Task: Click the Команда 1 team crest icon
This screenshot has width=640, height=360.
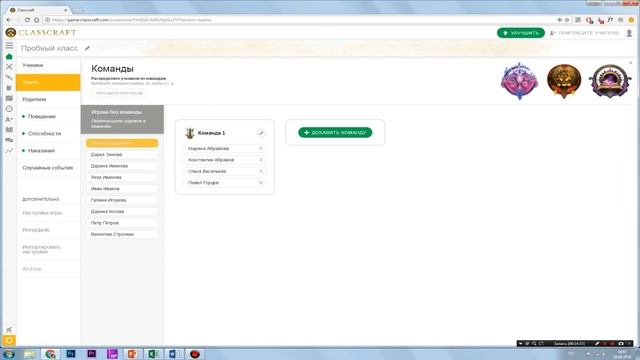Action: coord(189,133)
